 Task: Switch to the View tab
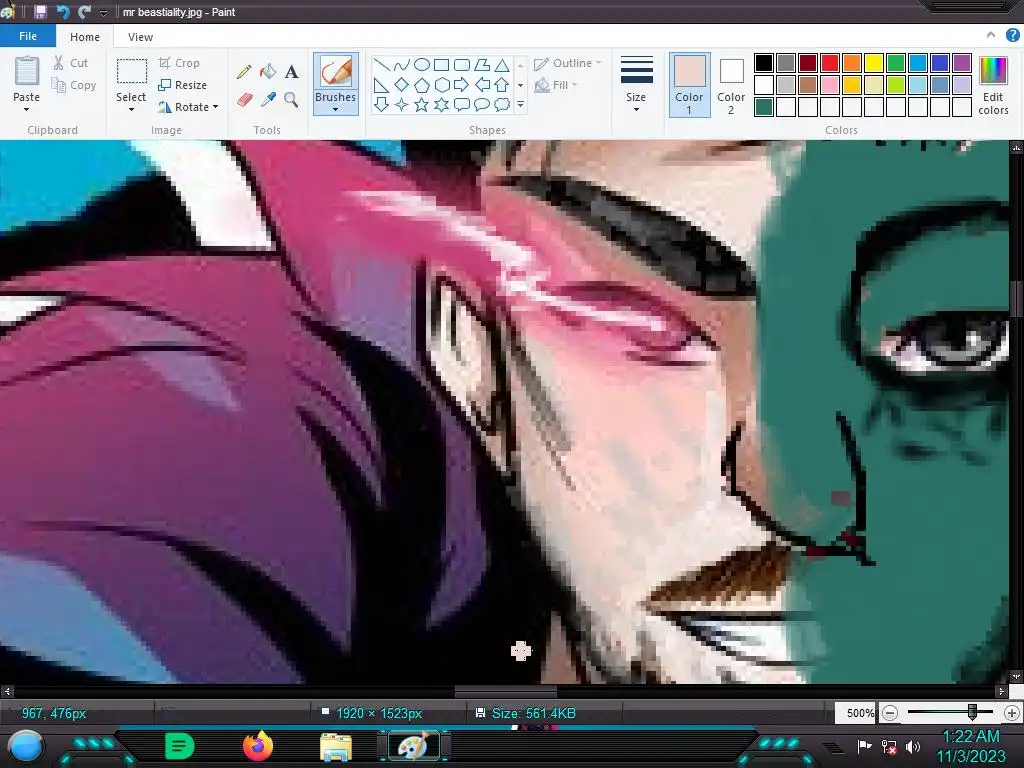point(140,37)
